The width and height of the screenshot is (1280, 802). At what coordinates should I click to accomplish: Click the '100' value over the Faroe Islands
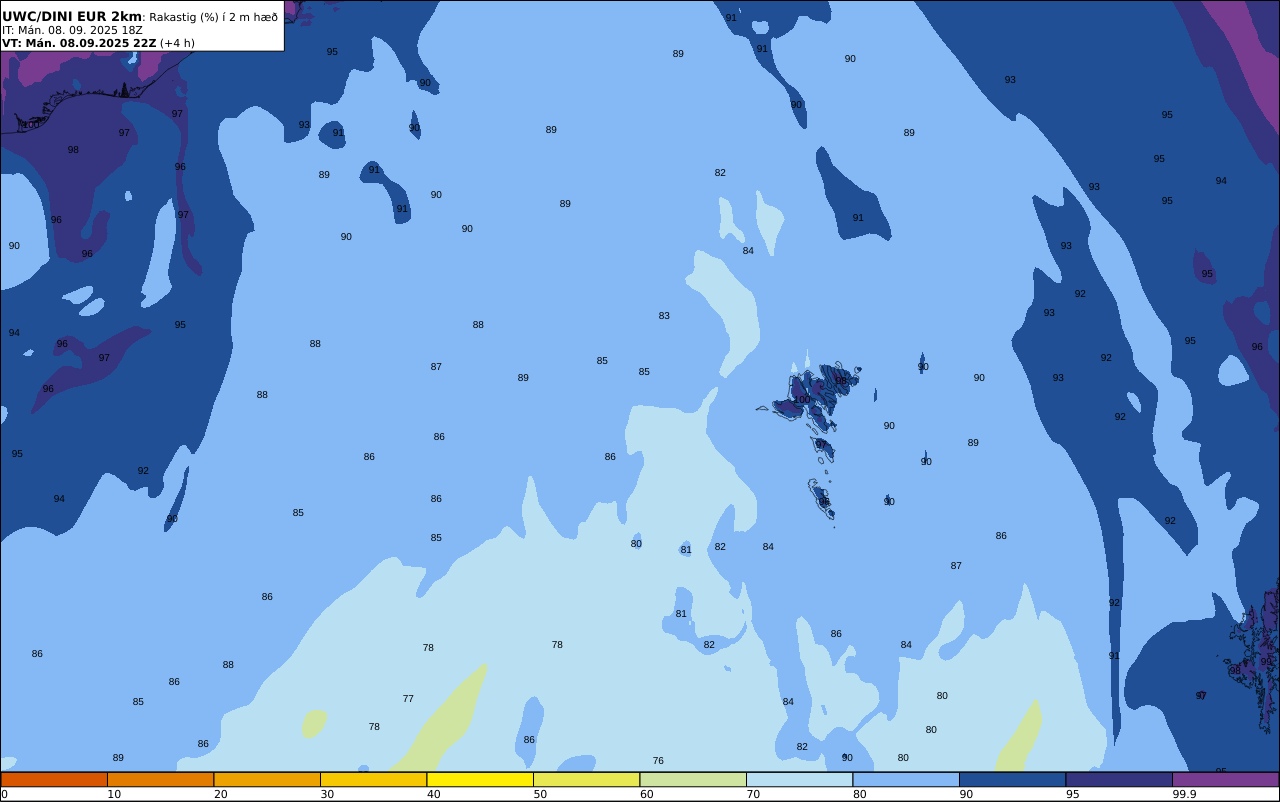(x=802, y=399)
